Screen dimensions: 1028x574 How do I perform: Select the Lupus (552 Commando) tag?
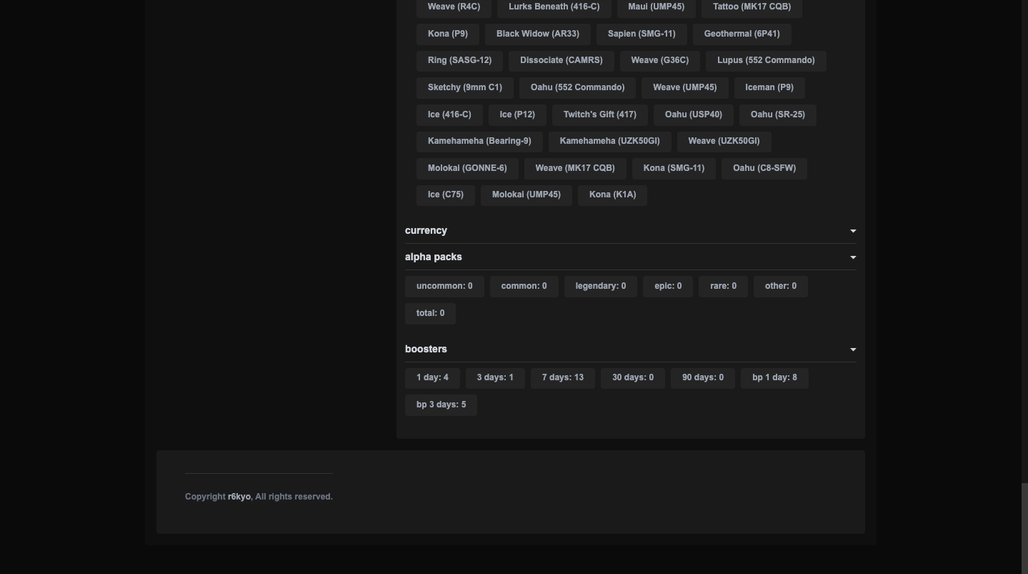(766, 60)
